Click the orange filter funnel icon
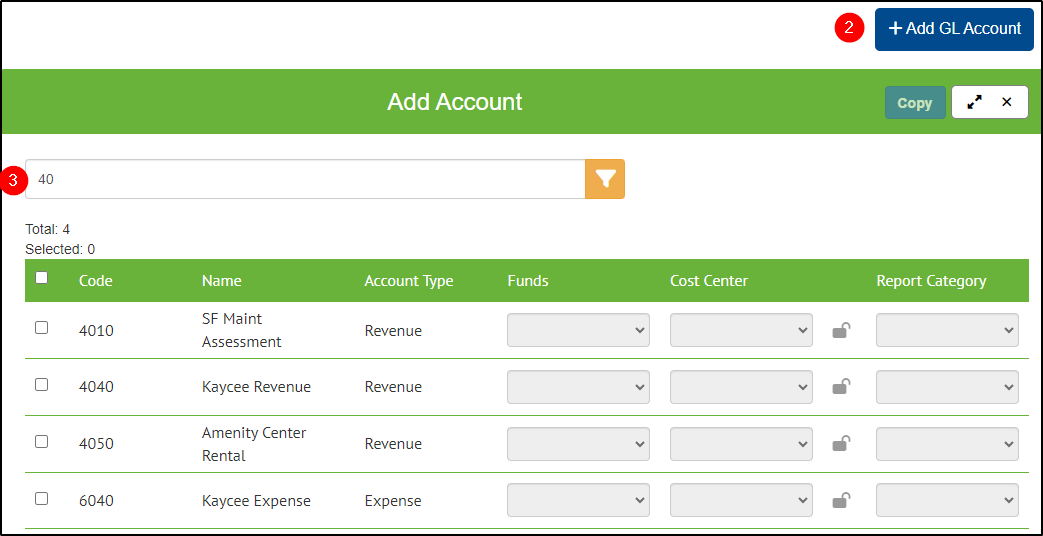1043x536 pixels. point(605,179)
